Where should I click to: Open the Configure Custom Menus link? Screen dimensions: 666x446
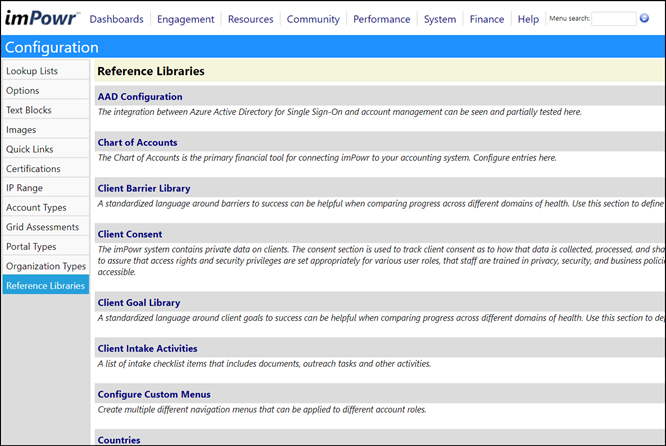point(154,395)
